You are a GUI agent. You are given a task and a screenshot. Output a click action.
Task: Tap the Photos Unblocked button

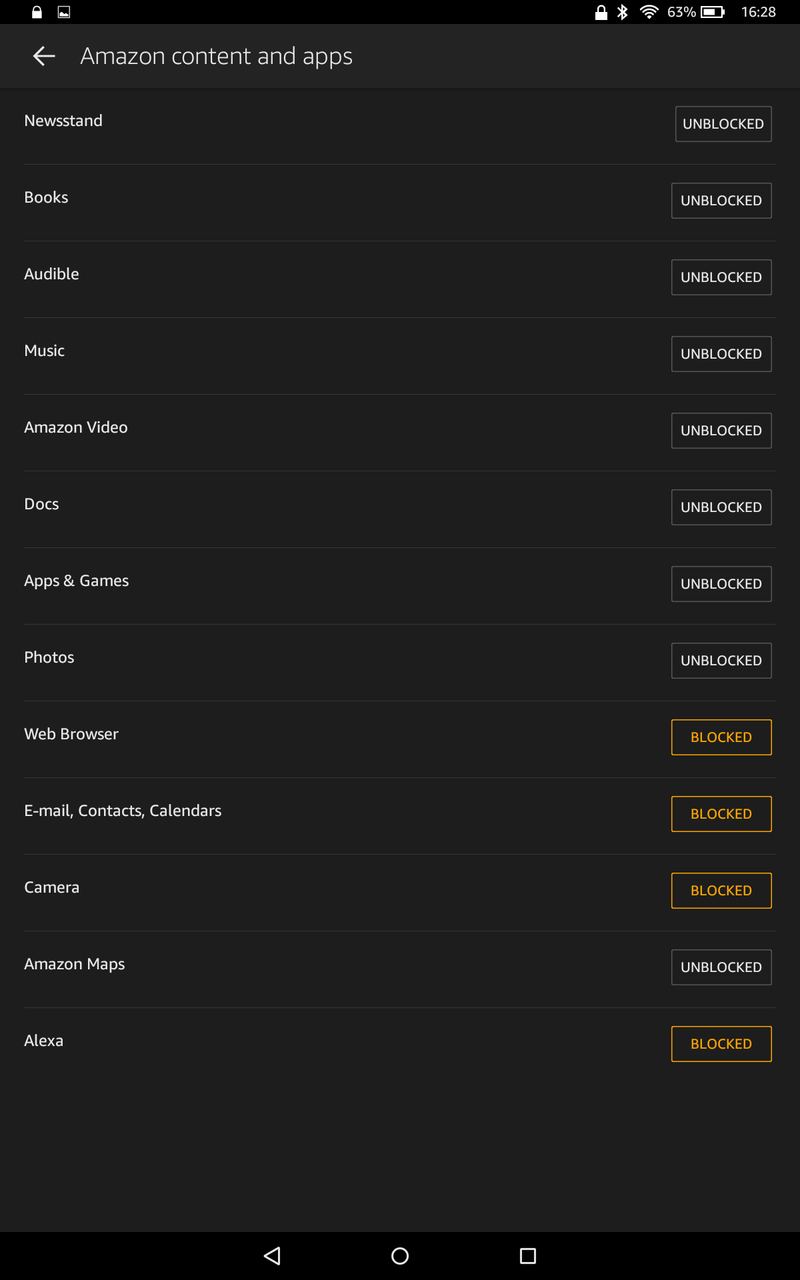click(x=721, y=661)
